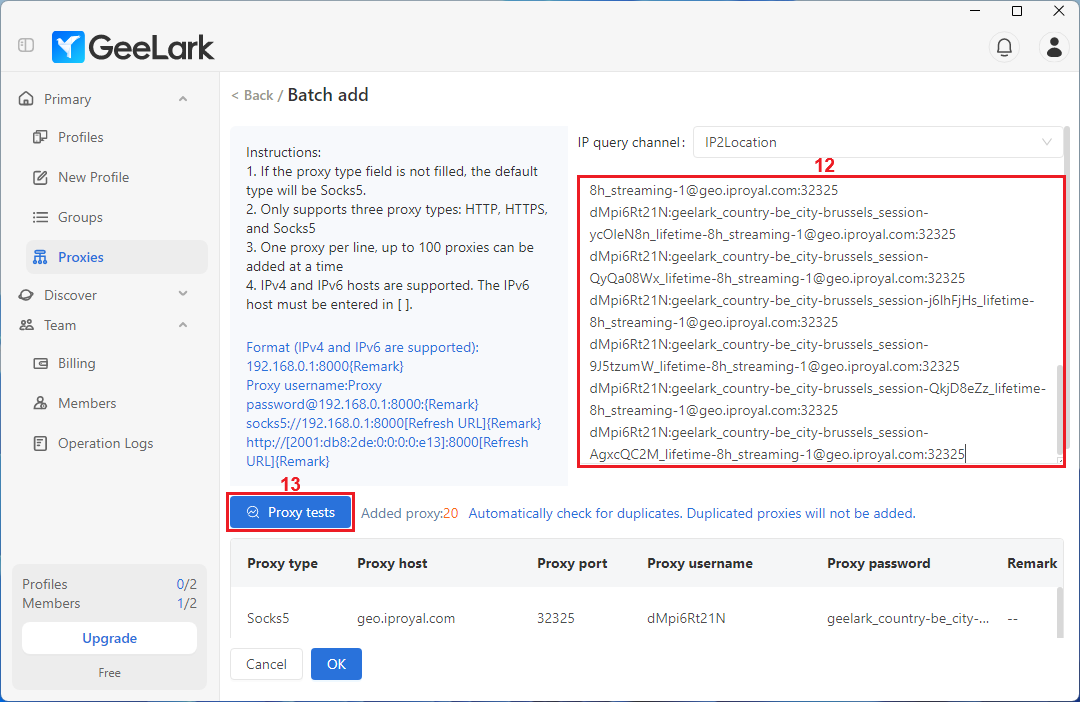The width and height of the screenshot is (1080, 702).
Task: Open Billing page
Action: pyautogui.click(x=76, y=363)
